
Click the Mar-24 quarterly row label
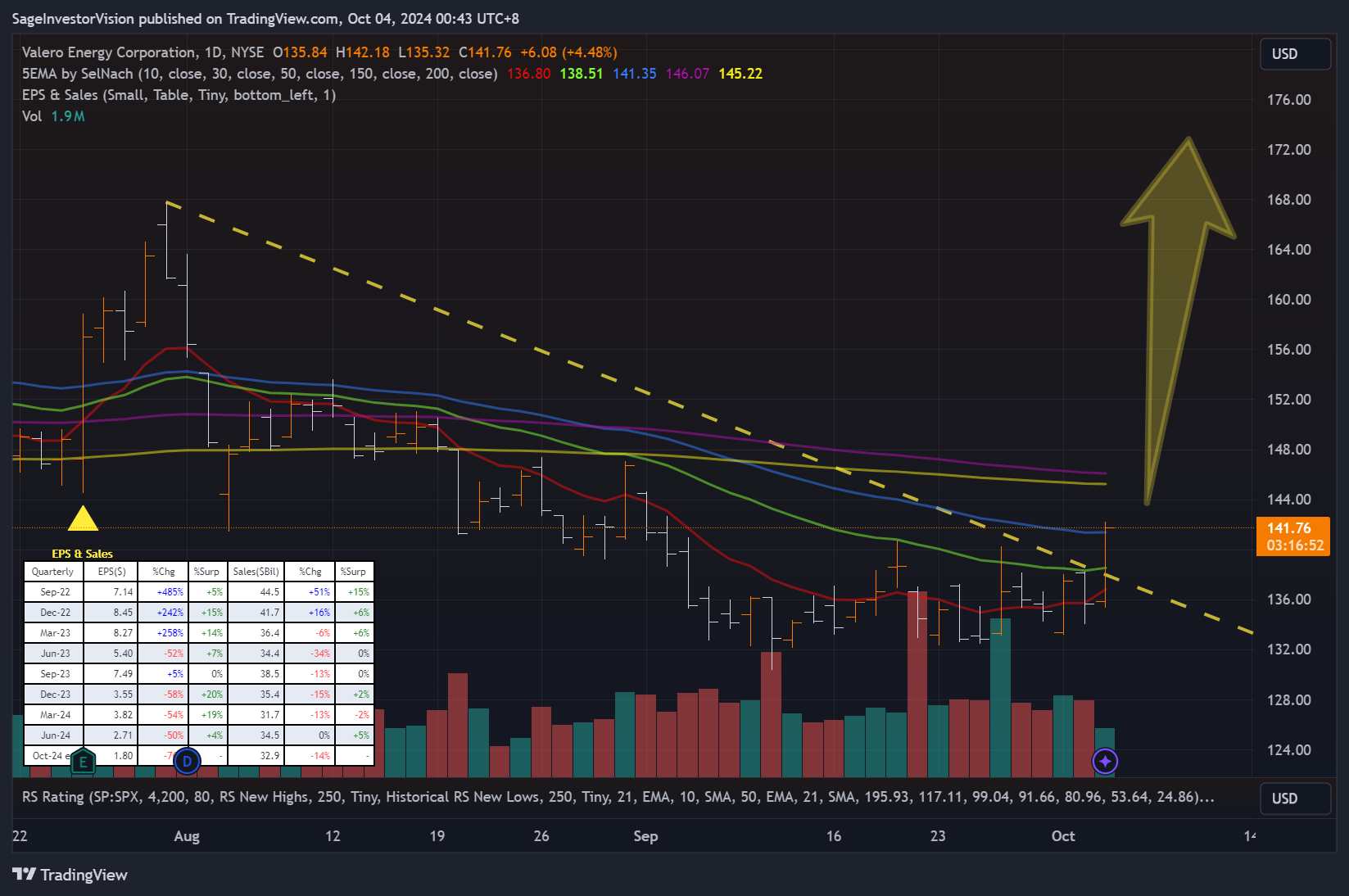55,715
